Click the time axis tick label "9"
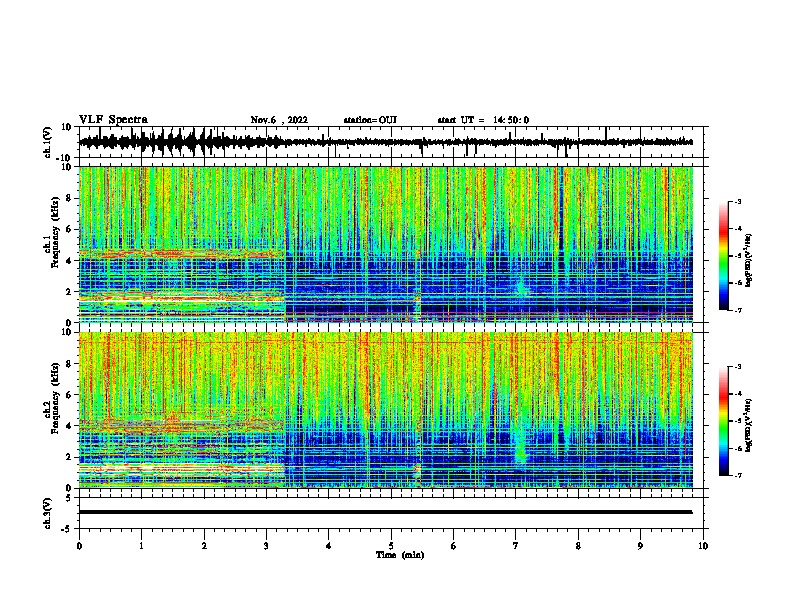The height and width of the screenshot is (612, 792). (x=640, y=546)
